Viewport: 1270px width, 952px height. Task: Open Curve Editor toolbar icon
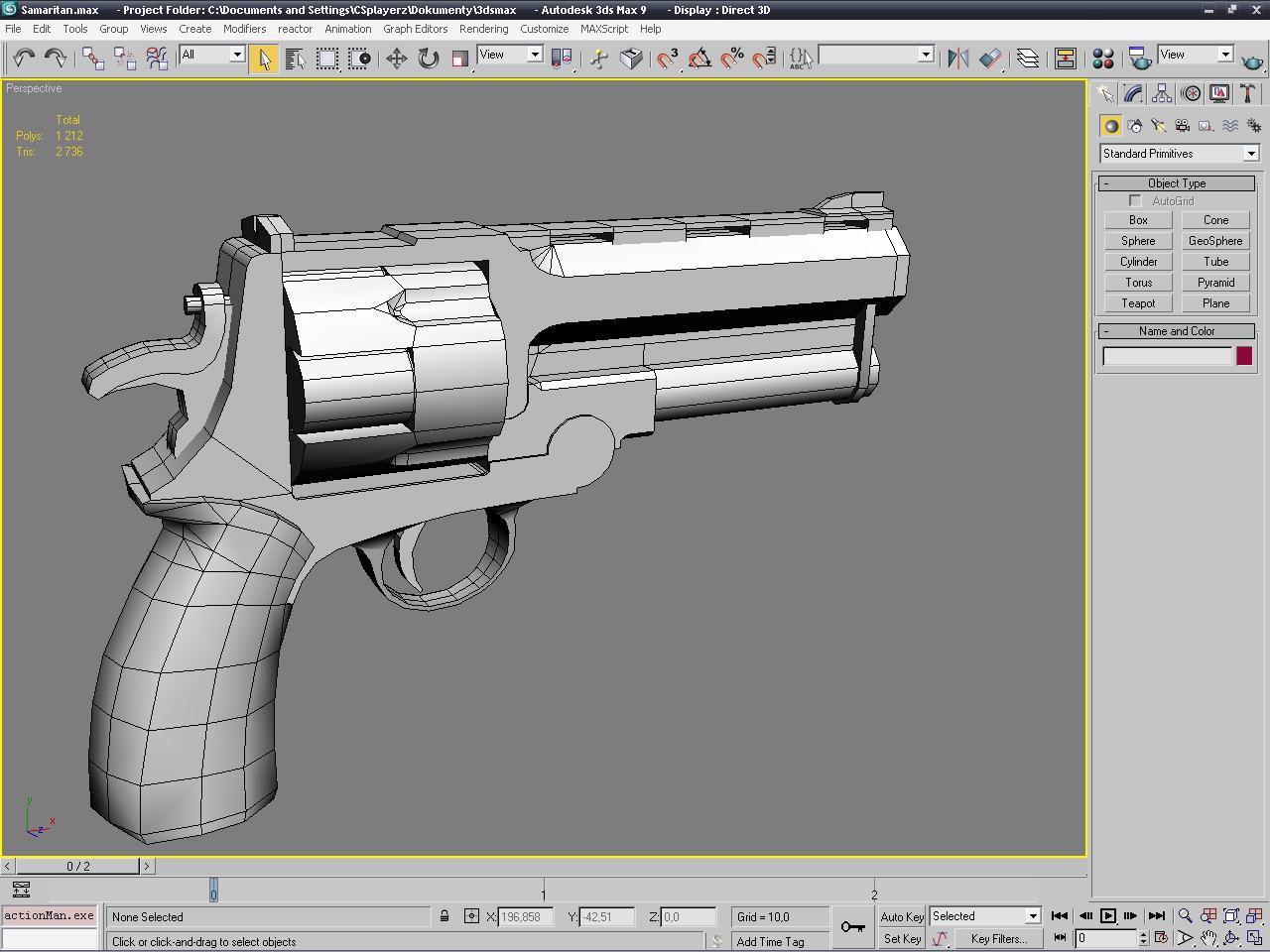[1066, 59]
